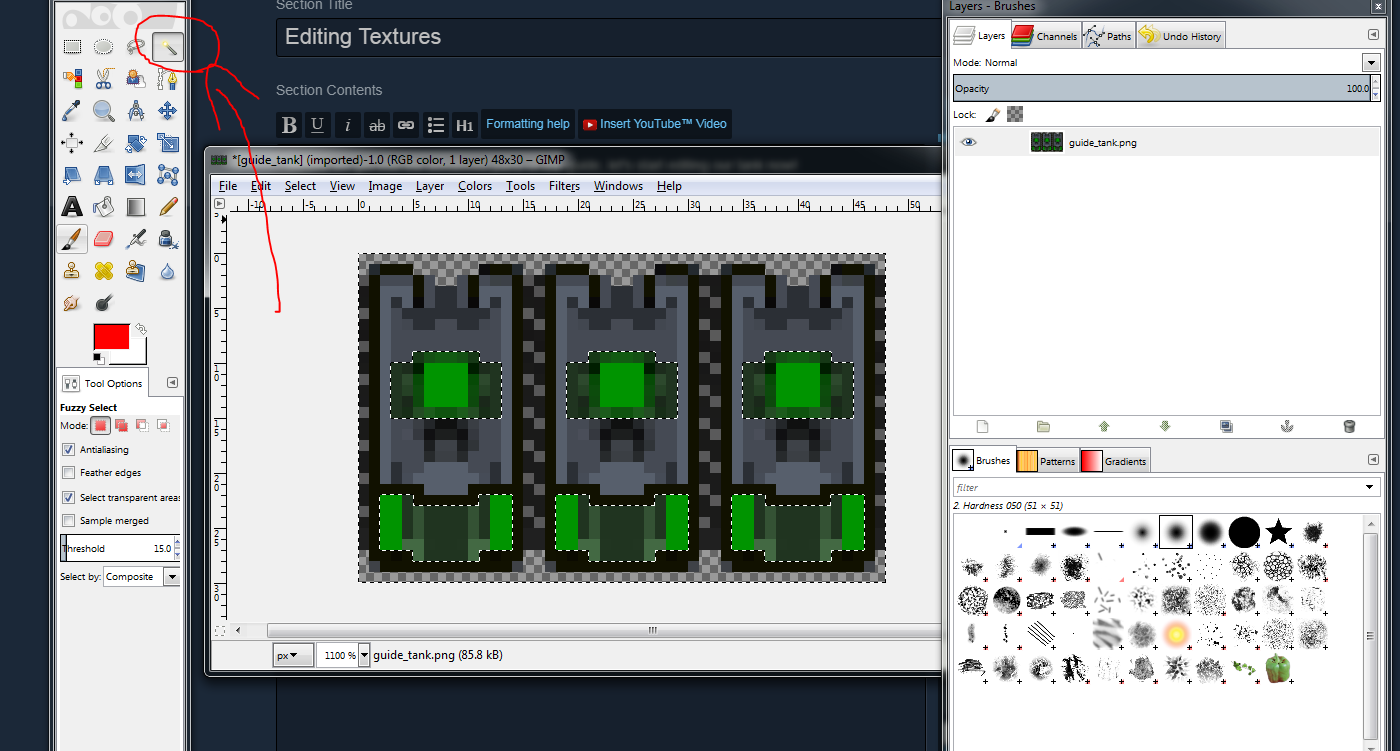Select the Select by Color tool

point(72,78)
